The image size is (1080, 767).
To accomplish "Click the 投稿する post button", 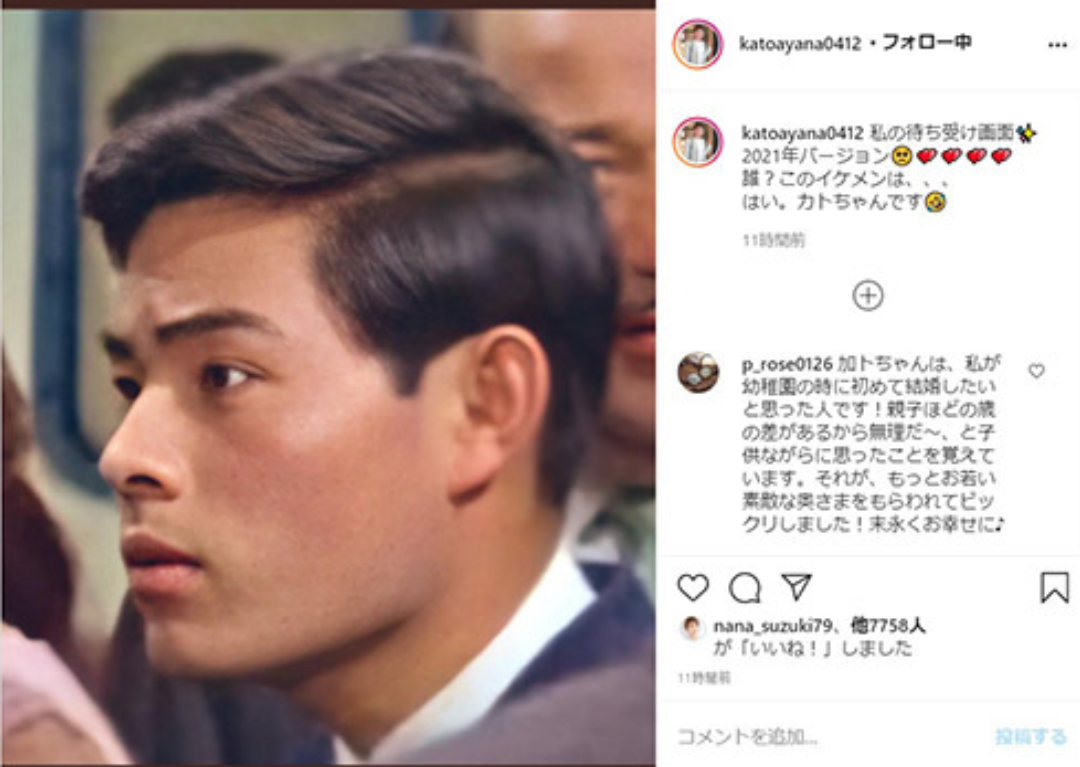I will (x=1030, y=737).
